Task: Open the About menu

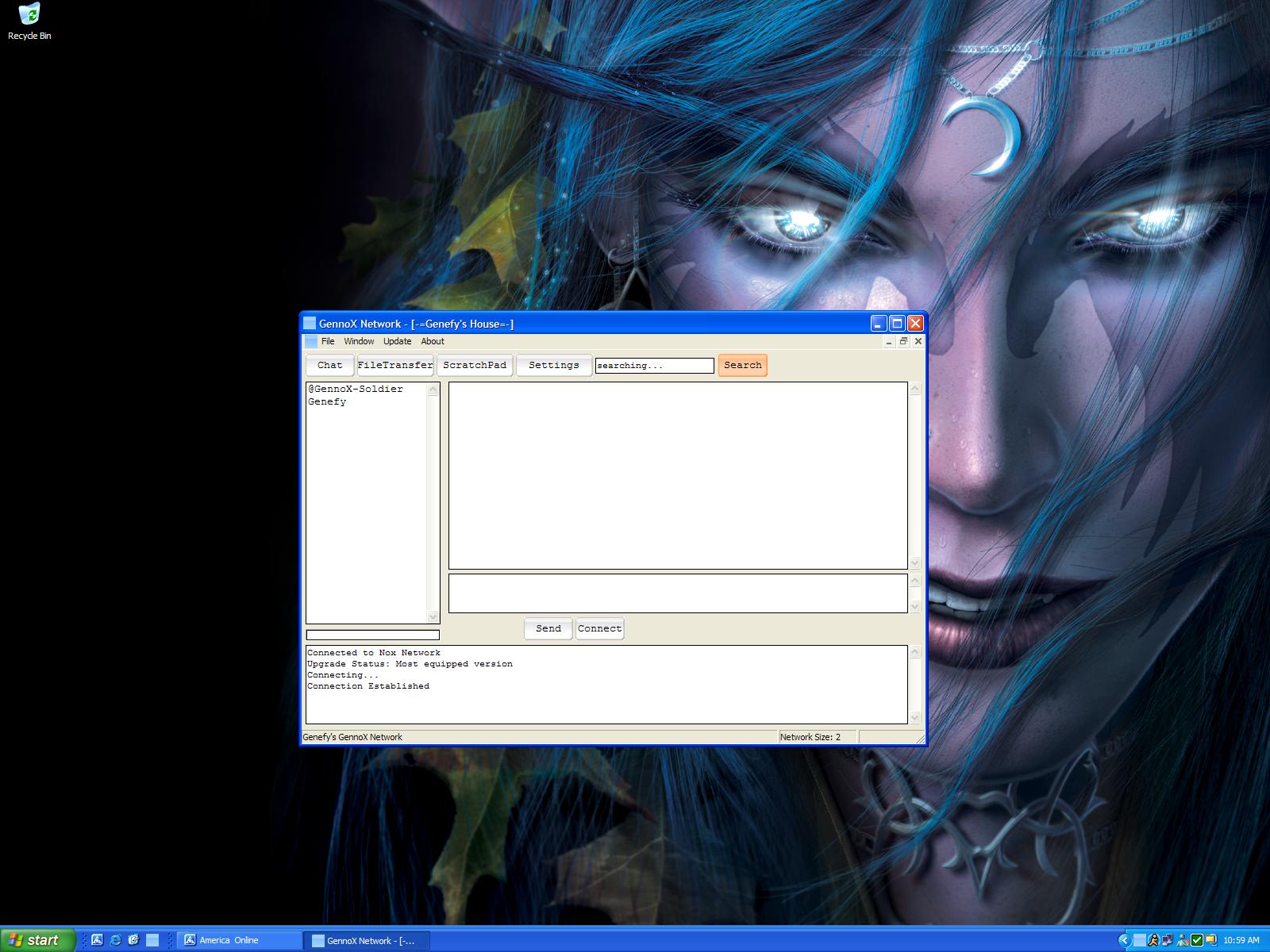Action: [433, 341]
